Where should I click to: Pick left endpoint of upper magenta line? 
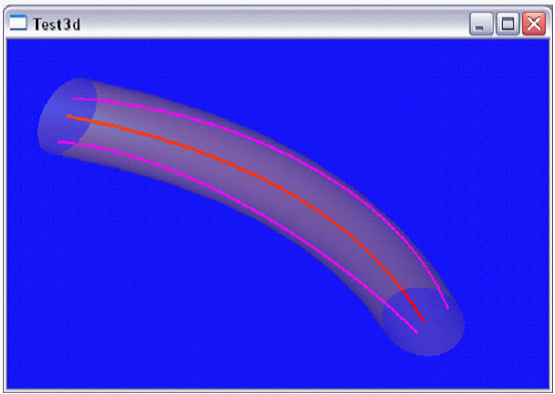73,98
